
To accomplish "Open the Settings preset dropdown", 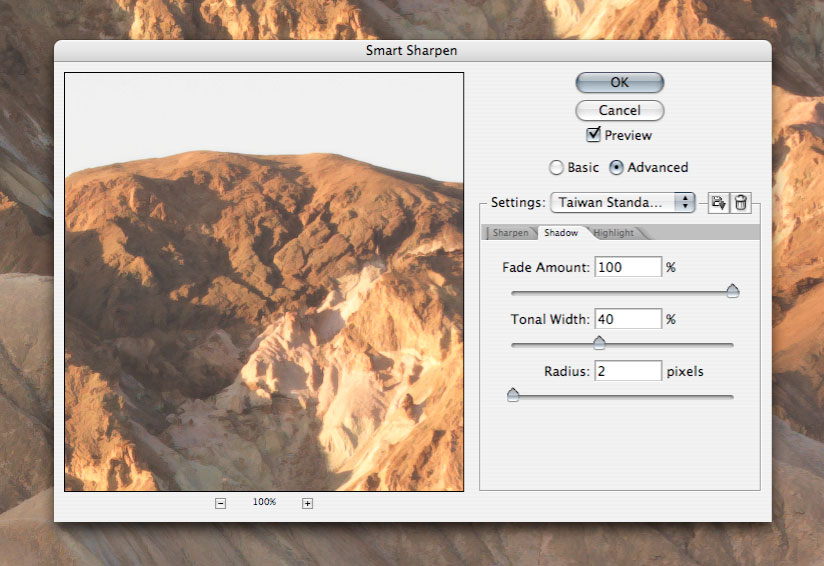I will (x=622, y=202).
